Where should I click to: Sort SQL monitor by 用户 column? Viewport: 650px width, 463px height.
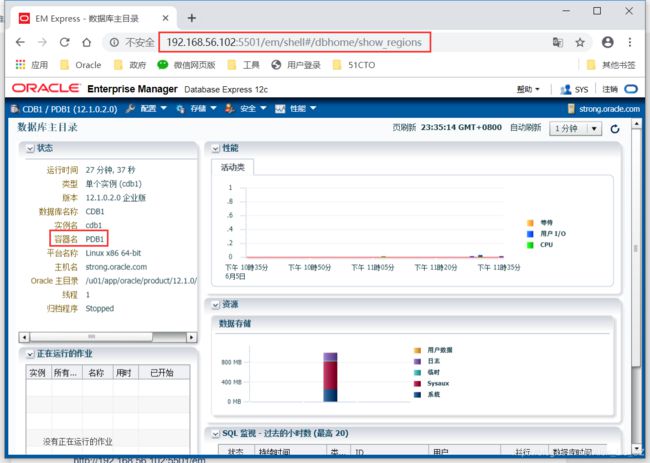[464, 451]
